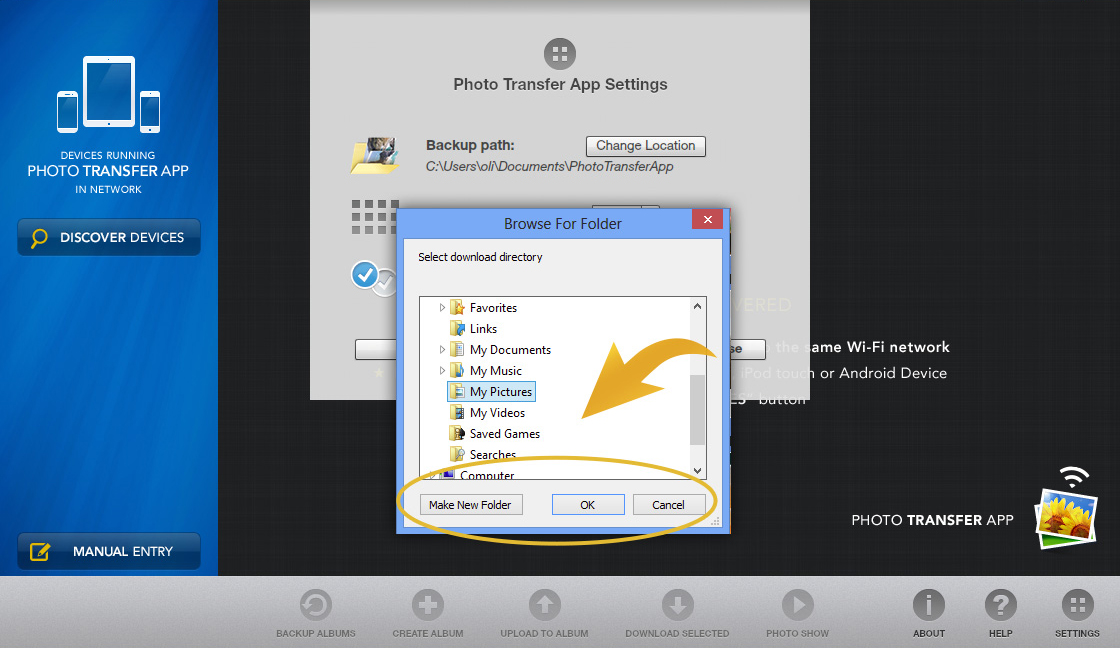
Task: Click the folder tree scroll up arrow
Action: click(697, 306)
